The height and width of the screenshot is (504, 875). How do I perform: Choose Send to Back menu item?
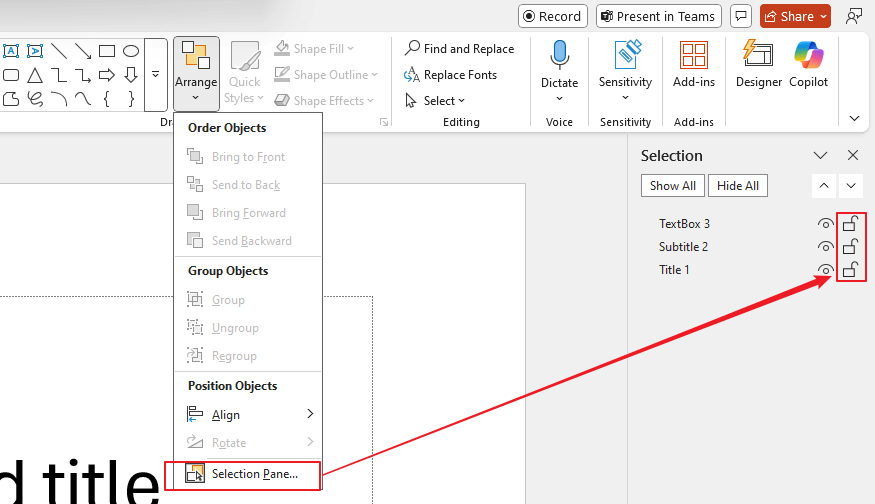coord(248,185)
